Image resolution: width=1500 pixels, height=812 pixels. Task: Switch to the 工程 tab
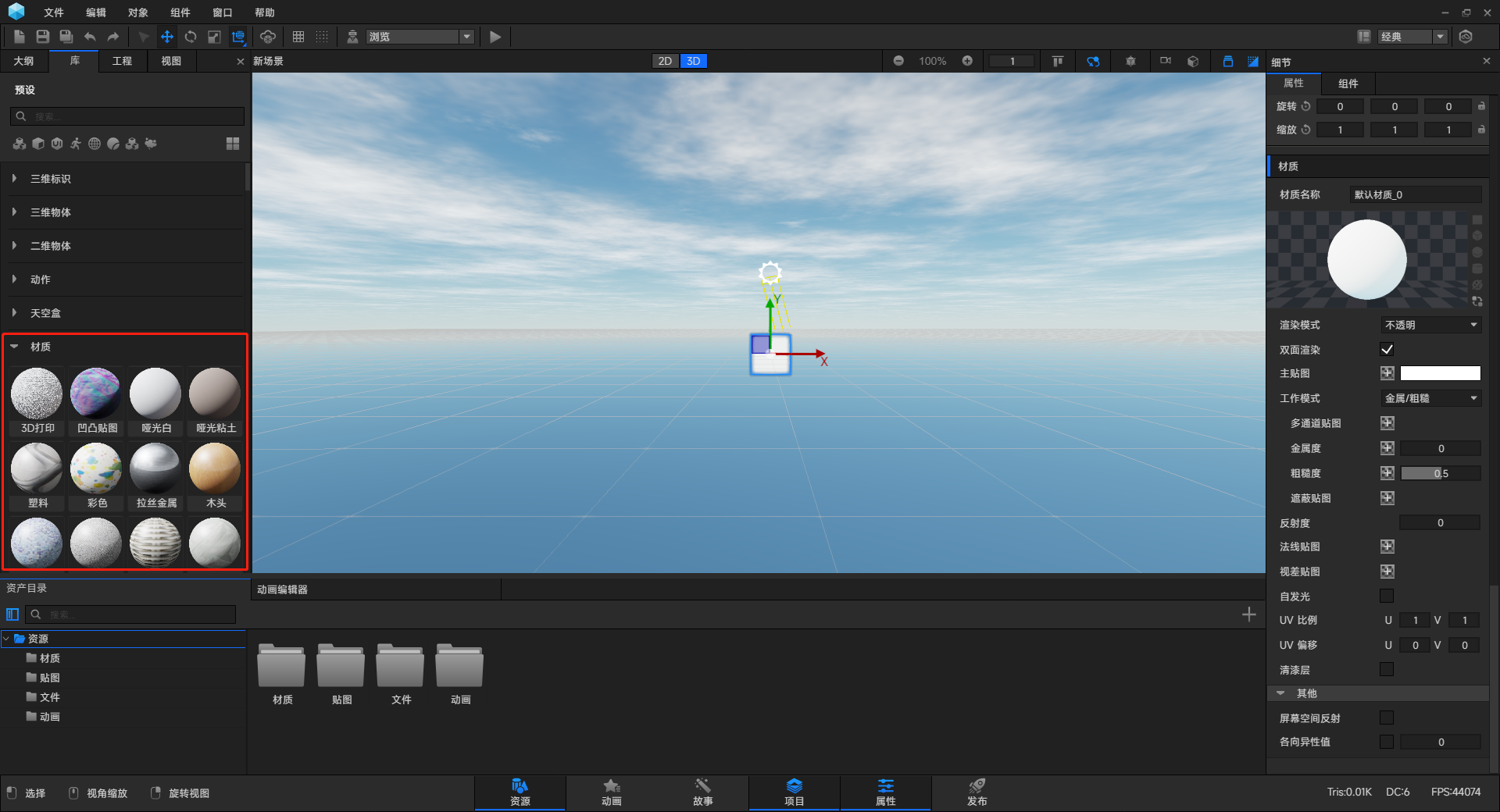pos(123,61)
